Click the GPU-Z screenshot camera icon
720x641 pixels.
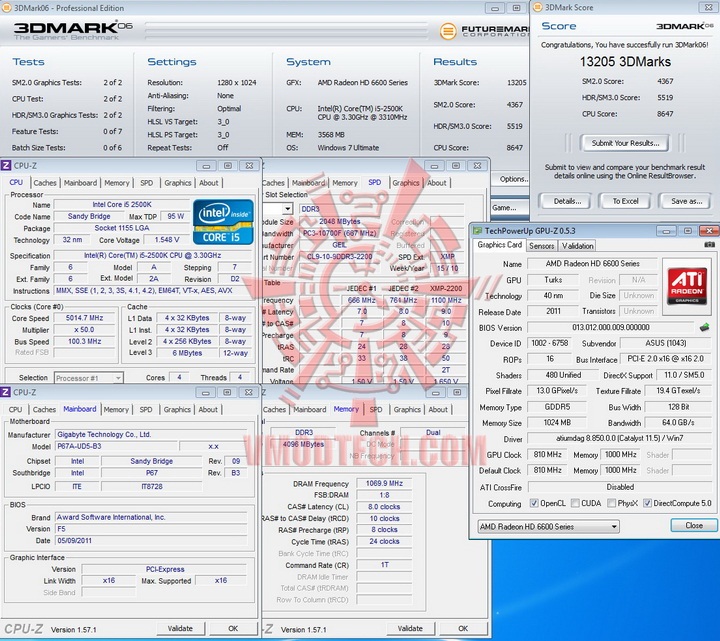coord(709,244)
